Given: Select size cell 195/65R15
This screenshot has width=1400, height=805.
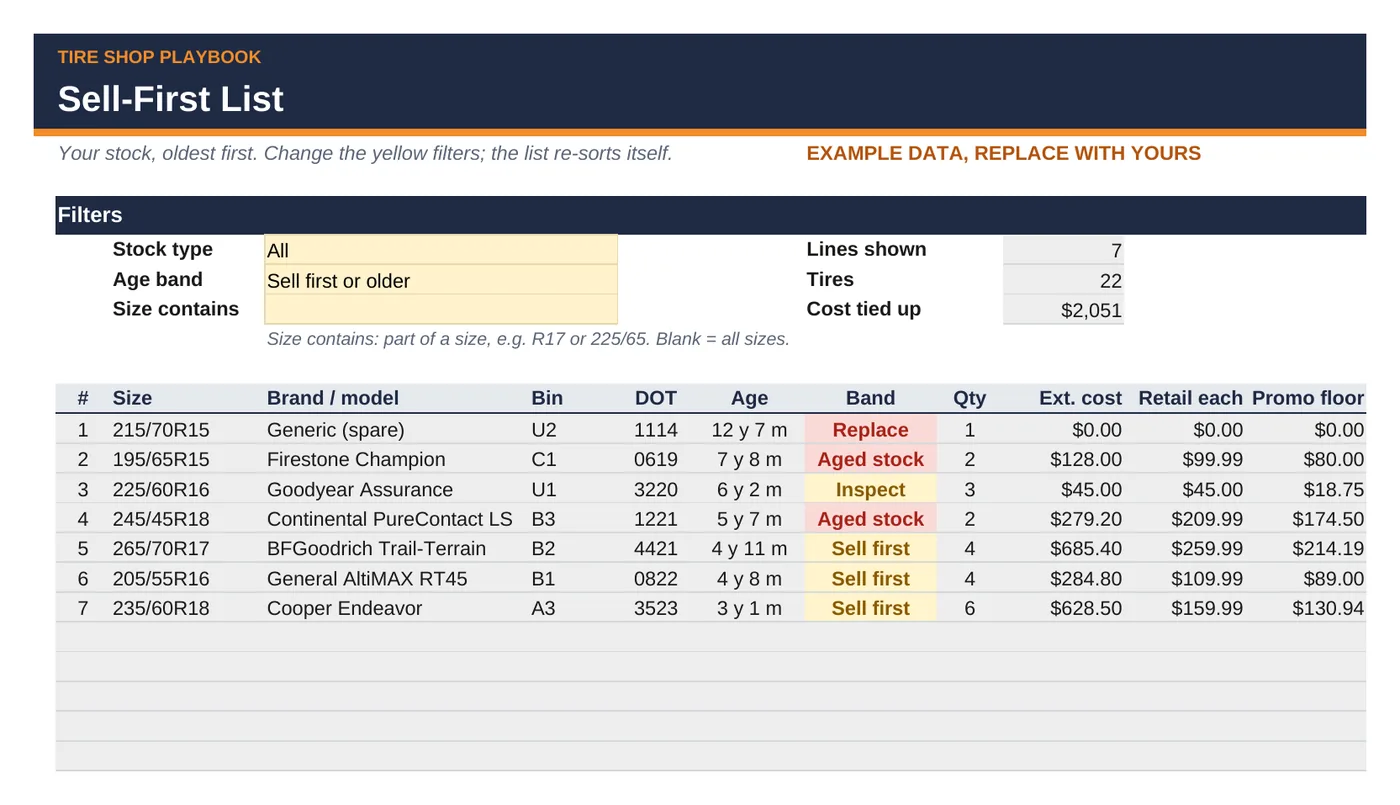Looking at the screenshot, I should pos(161,460).
